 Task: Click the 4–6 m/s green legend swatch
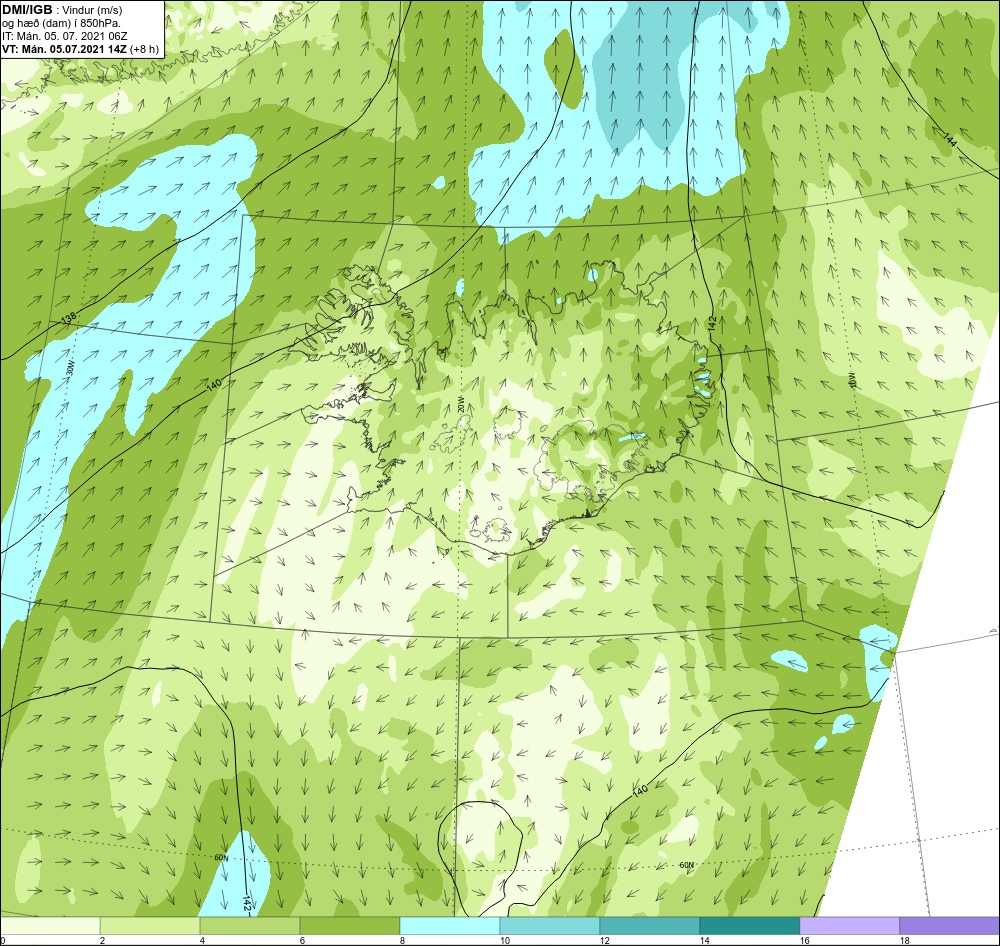pyautogui.click(x=250, y=926)
